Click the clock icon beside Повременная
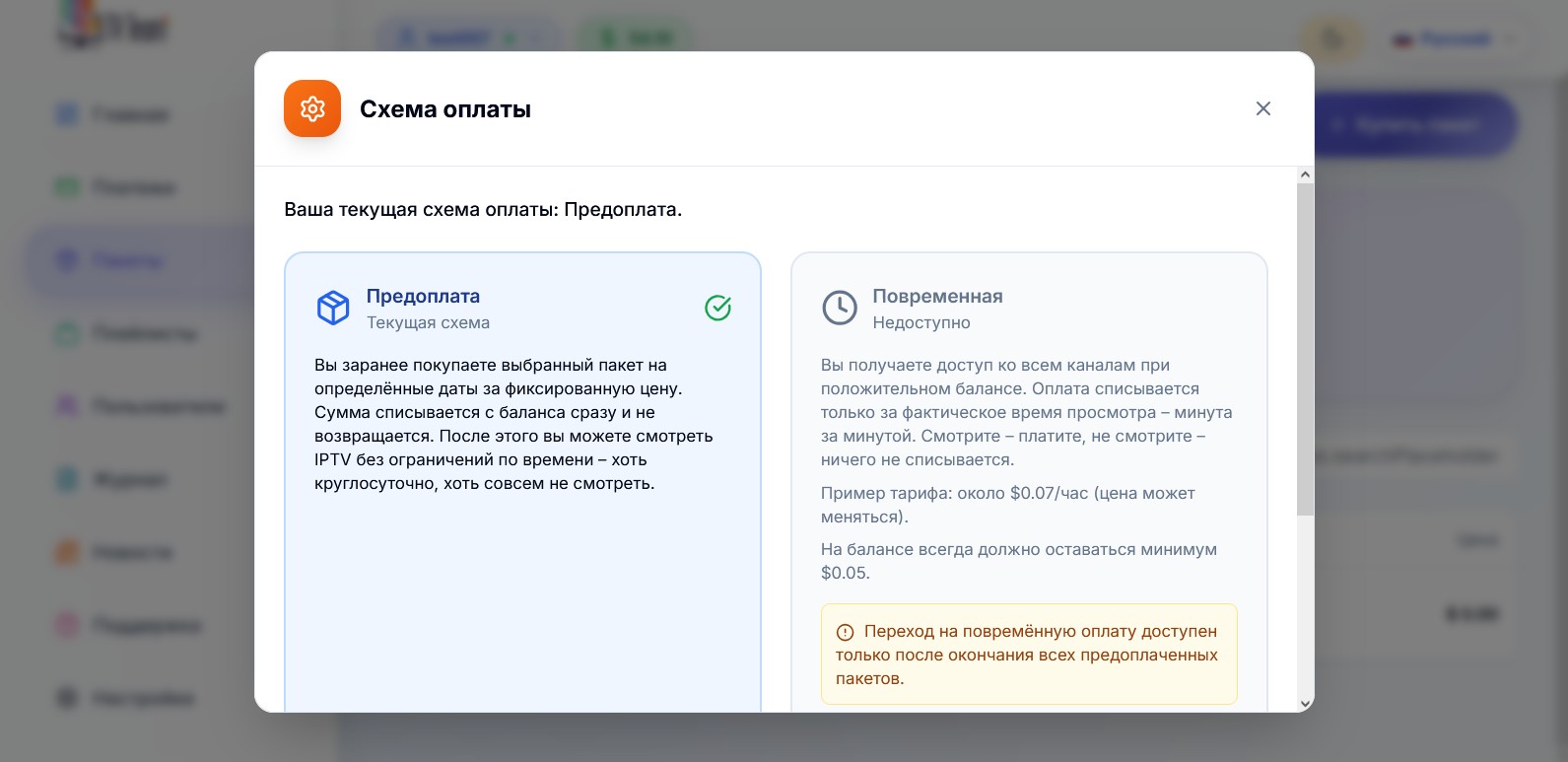This screenshot has height=762, width=1568. pos(840,308)
